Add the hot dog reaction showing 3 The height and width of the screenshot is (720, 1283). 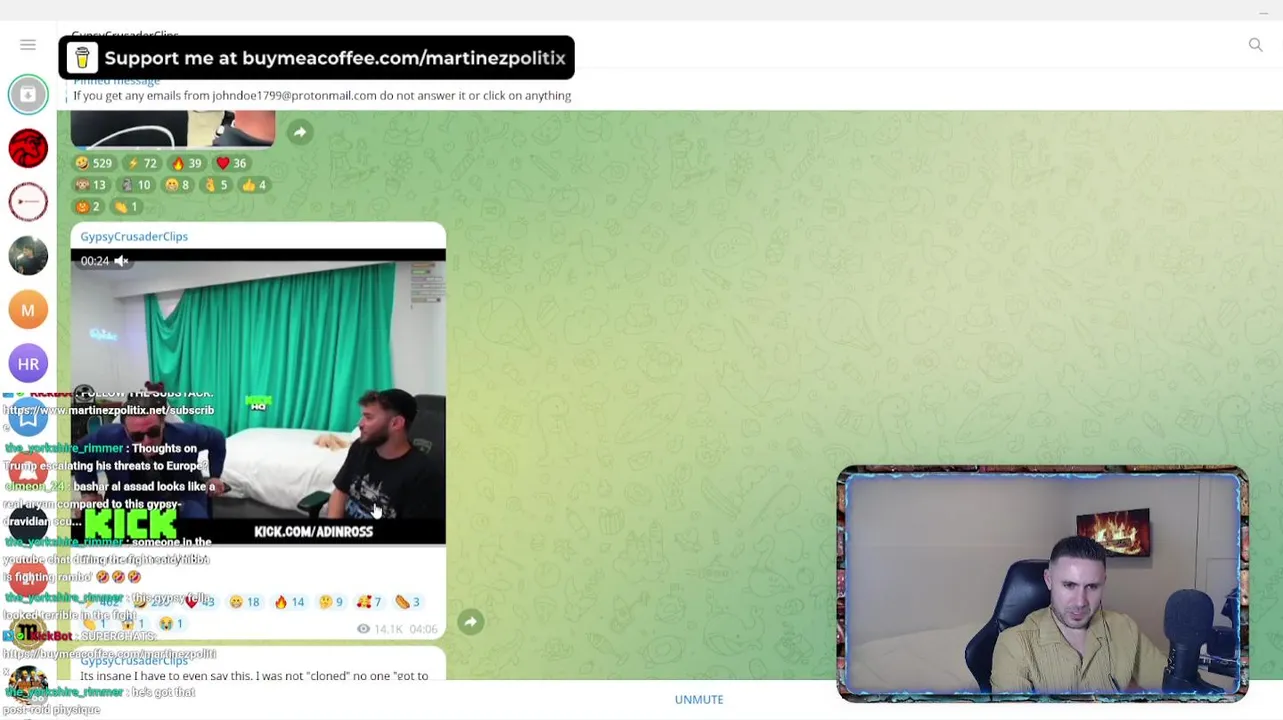407,602
